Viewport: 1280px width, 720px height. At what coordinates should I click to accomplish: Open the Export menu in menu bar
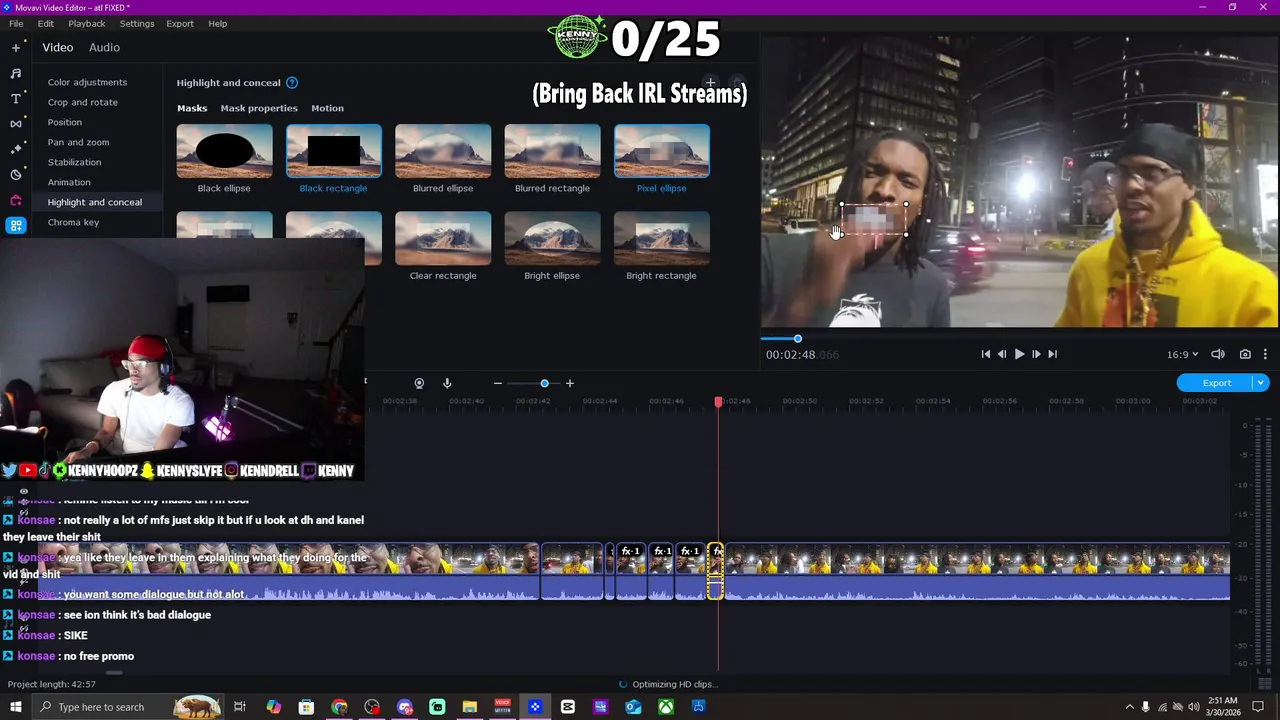pos(180,23)
